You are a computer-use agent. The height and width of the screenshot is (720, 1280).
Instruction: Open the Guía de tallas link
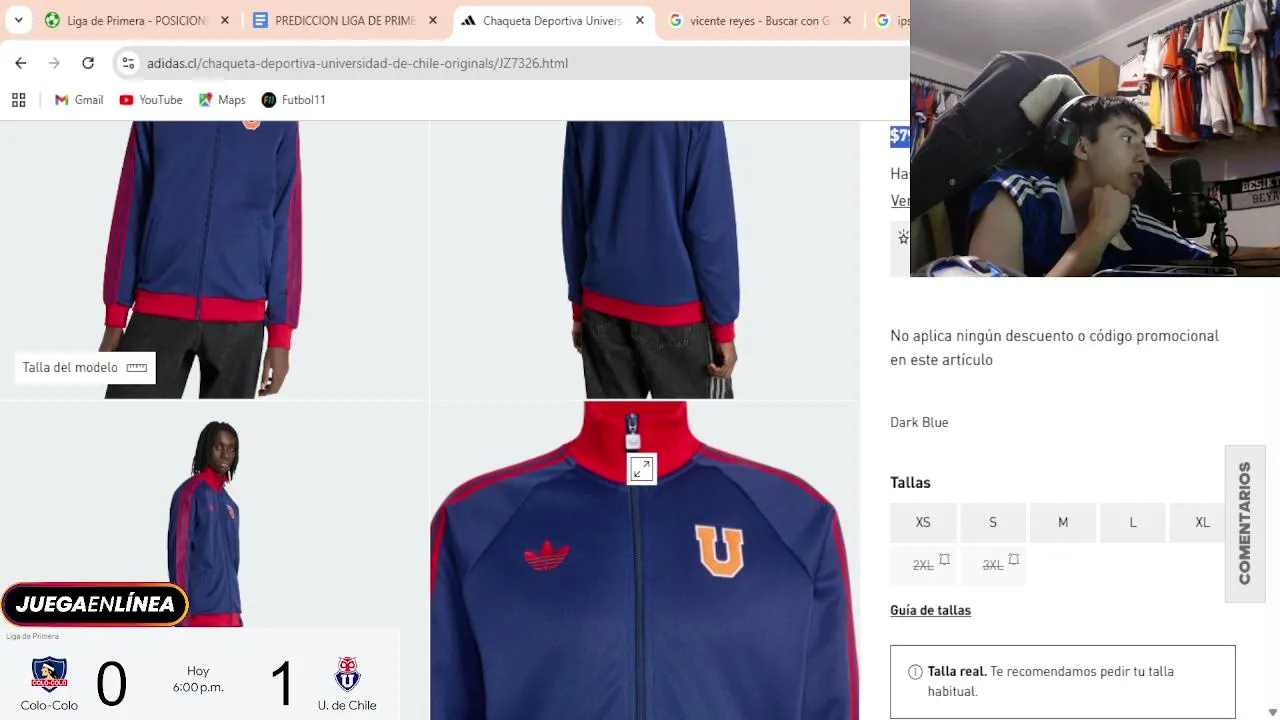click(x=930, y=610)
